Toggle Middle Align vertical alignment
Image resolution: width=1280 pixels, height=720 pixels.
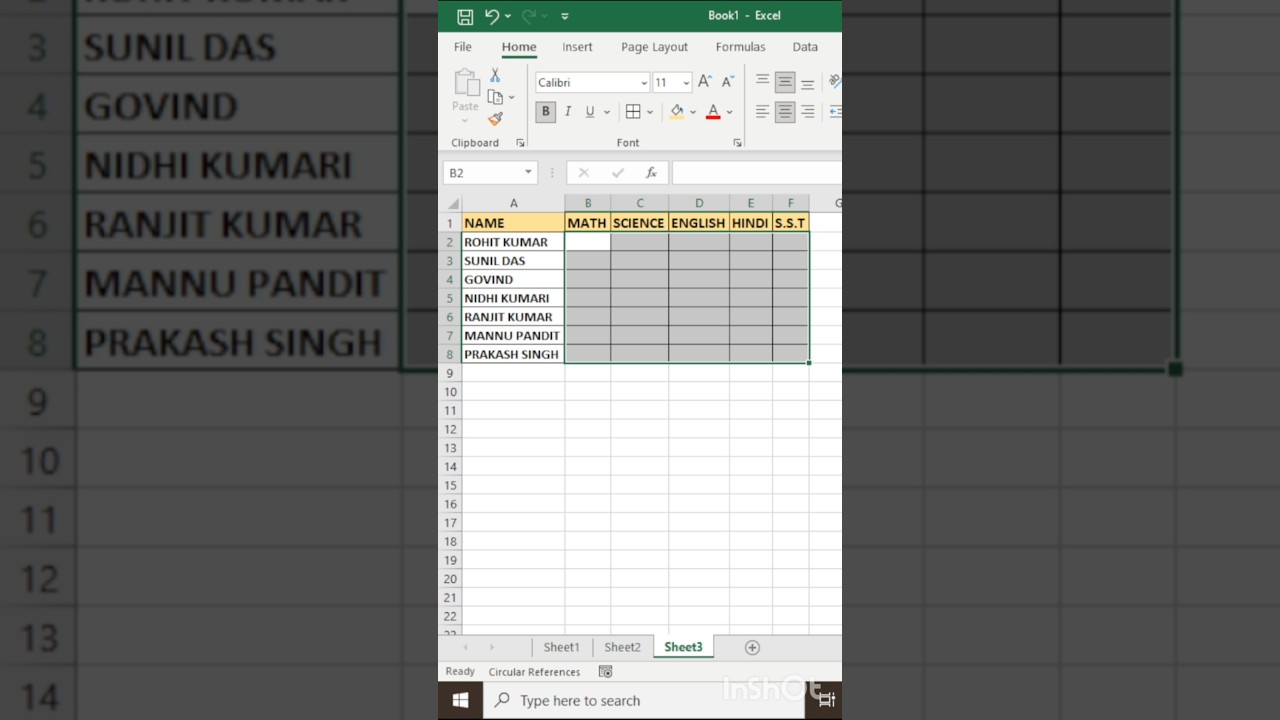coord(785,82)
